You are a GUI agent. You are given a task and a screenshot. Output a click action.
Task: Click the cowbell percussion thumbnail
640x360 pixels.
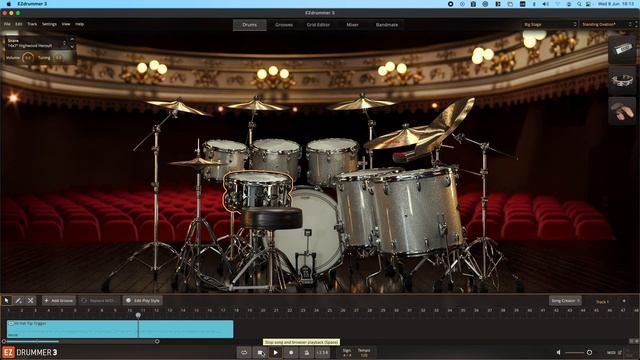tap(622, 49)
